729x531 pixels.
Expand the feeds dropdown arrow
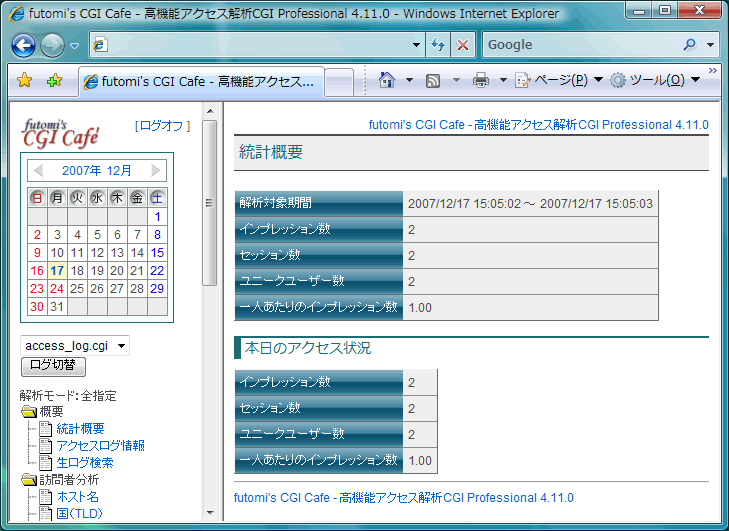[x=456, y=80]
